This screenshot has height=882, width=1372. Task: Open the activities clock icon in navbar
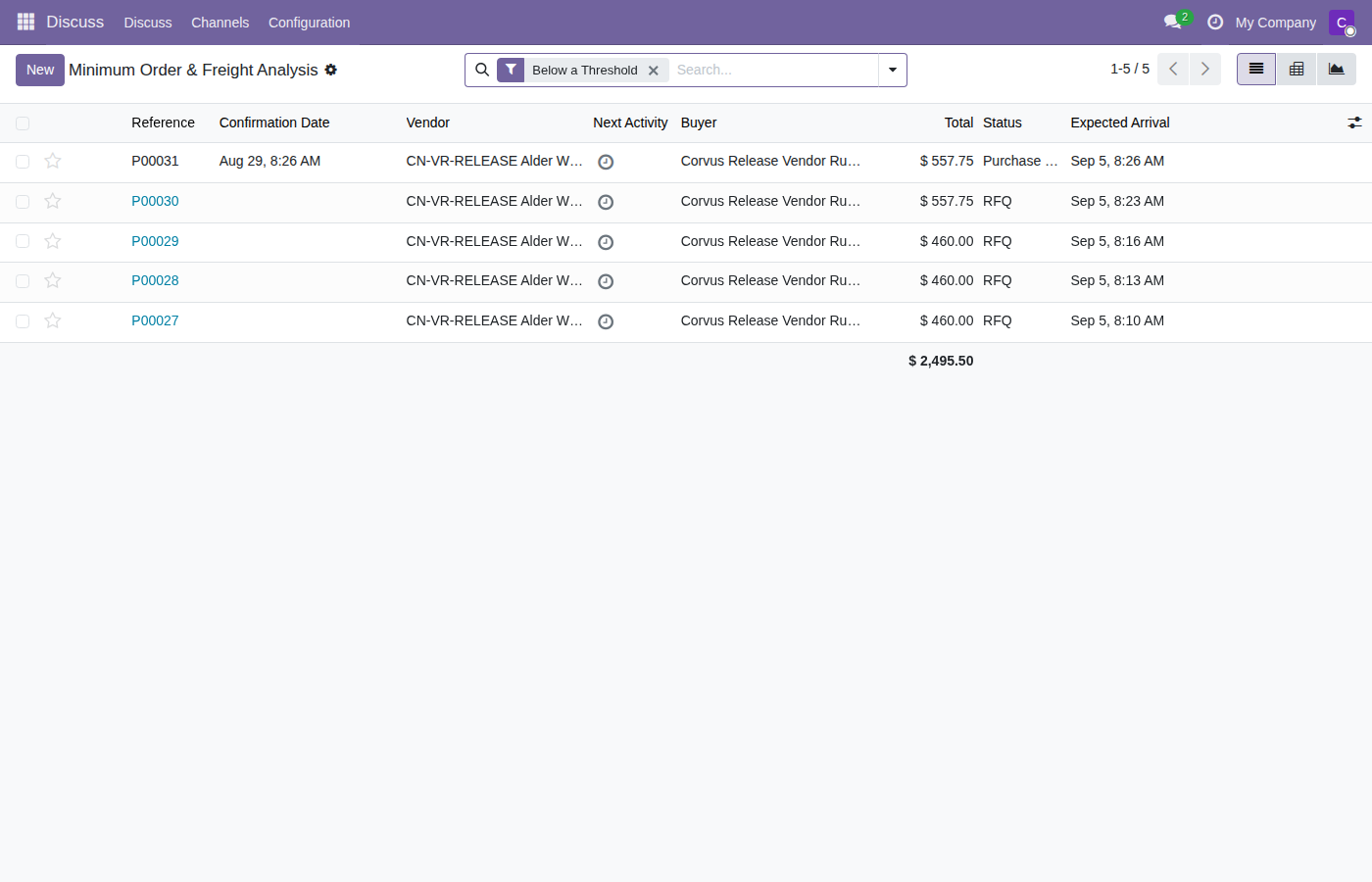1215,22
